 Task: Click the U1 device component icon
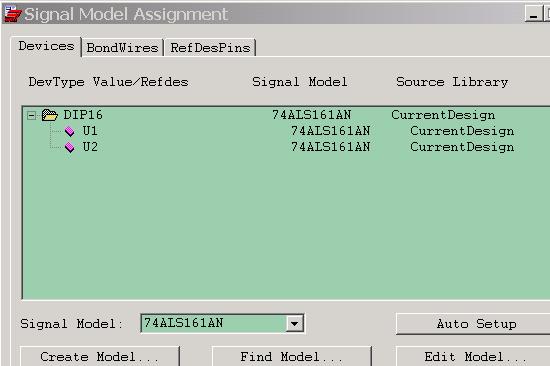[x=70, y=132]
